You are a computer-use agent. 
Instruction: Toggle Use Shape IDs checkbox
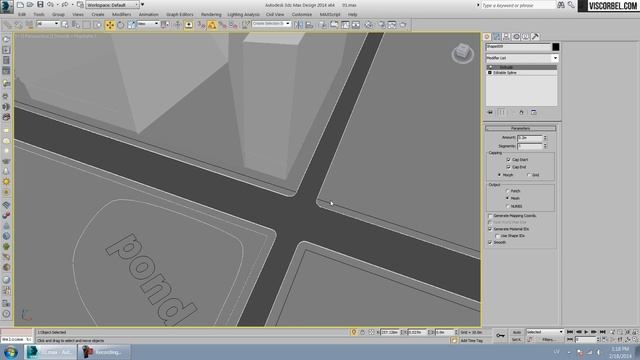click(498, 236)
